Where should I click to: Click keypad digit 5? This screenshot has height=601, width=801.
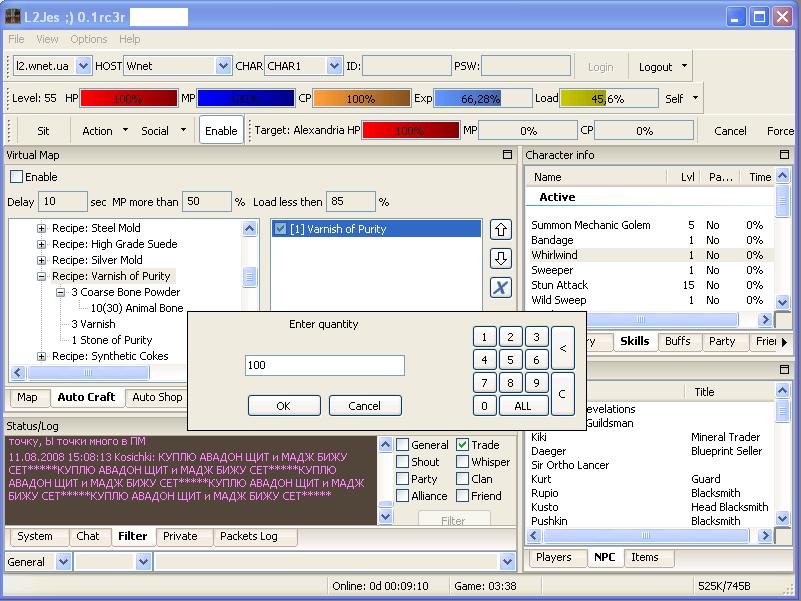pyautogui.click(x=510, y=360)
